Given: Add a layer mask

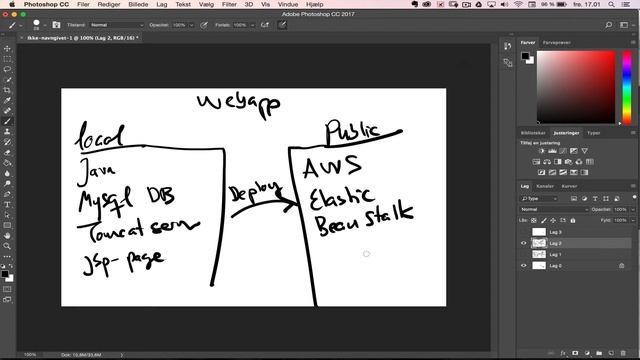Looking at the screenshot, I should [575, 353].
